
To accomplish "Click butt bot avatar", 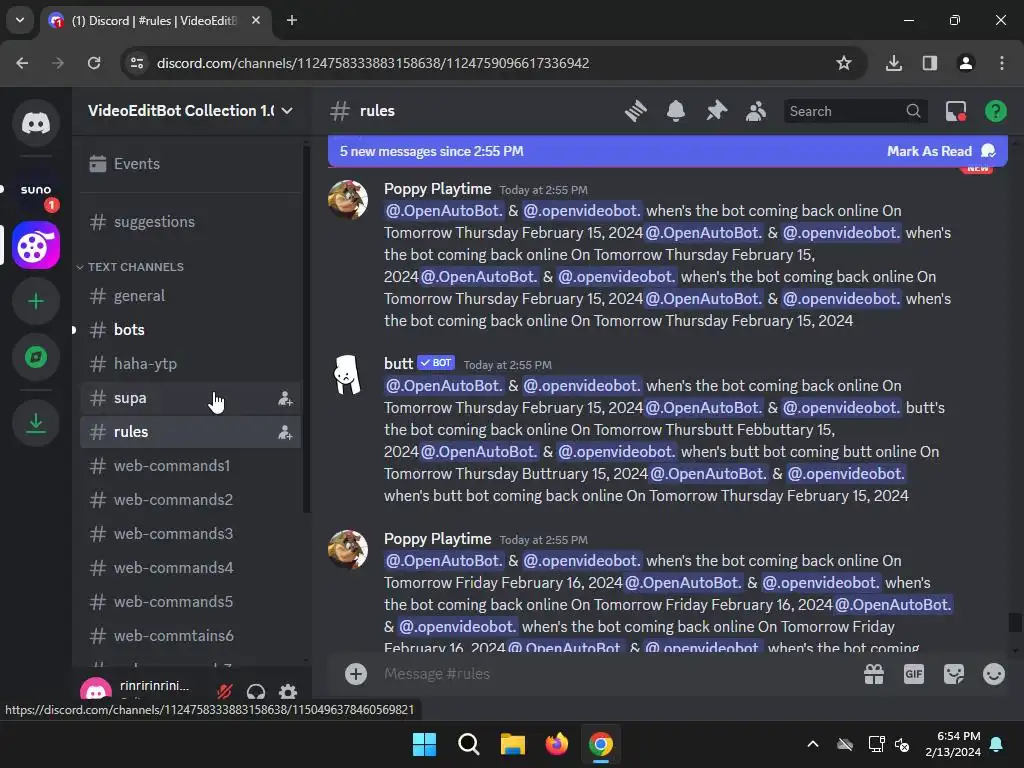I will (x=348, y=375).
